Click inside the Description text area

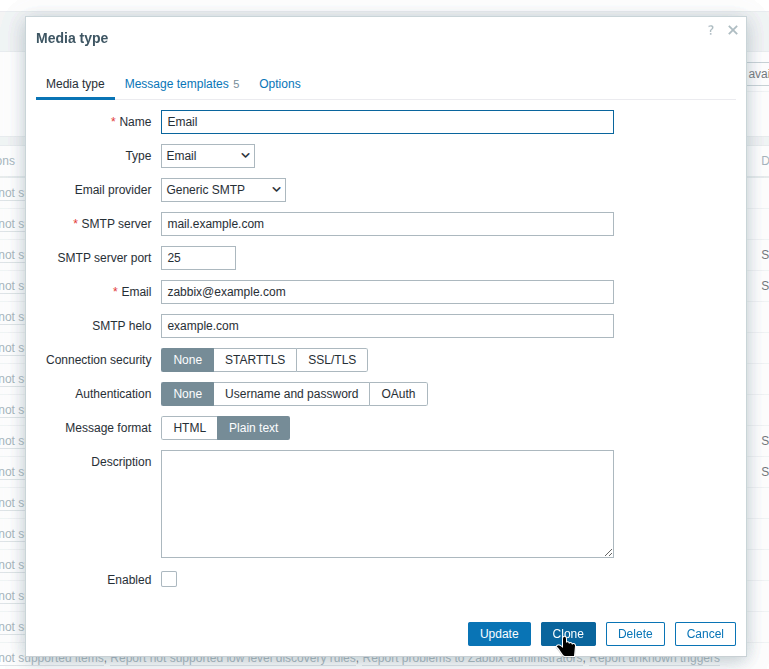tap(387, 504)
